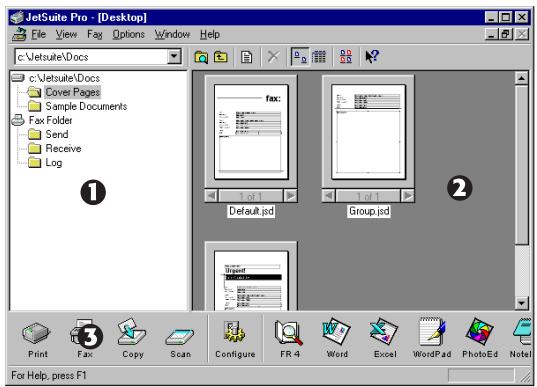Click the Scan icon
Image resolution: width=537 pixels, height=387 pixels.
[x=179, y=336]
